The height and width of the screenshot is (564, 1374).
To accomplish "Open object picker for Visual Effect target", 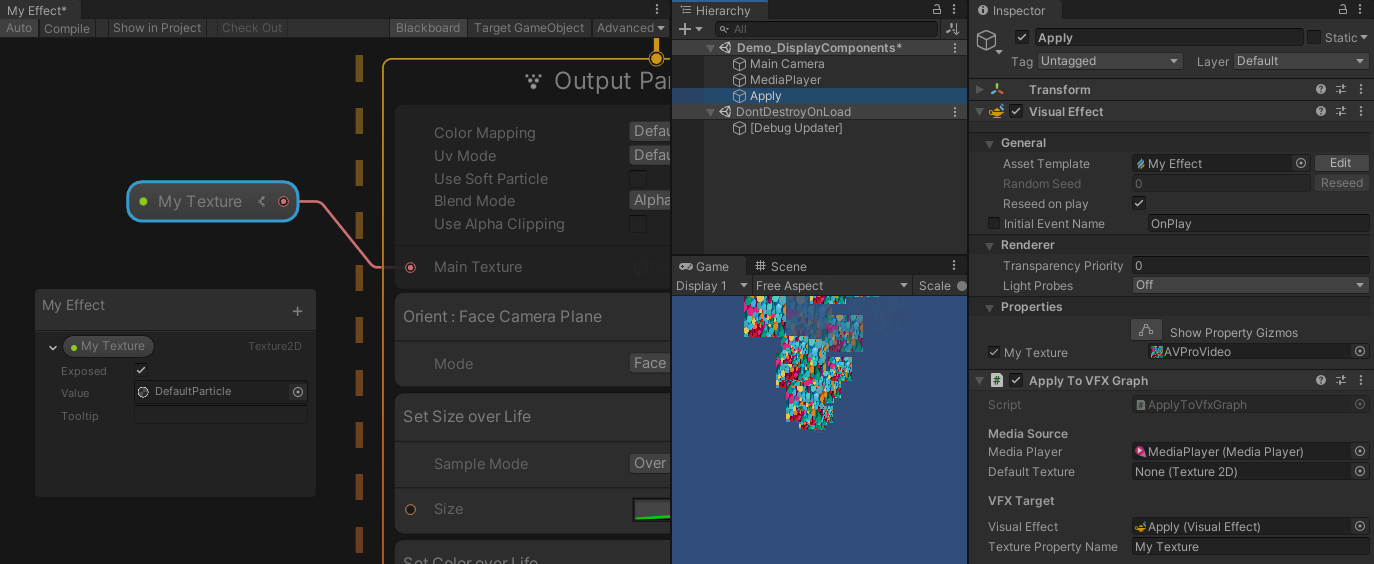I will tap(1360, 526).
